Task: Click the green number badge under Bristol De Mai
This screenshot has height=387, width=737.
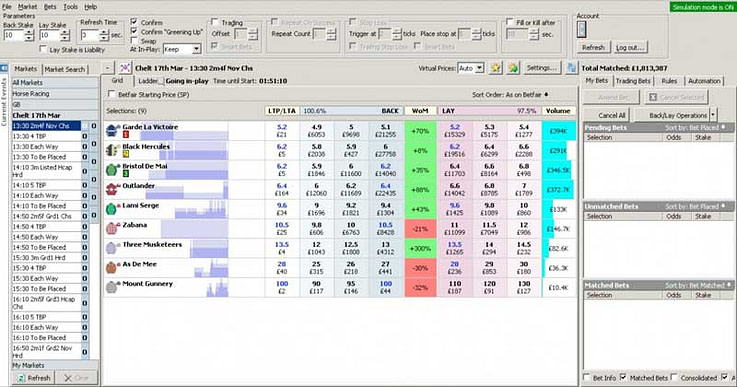Action: tap(125, 174)
